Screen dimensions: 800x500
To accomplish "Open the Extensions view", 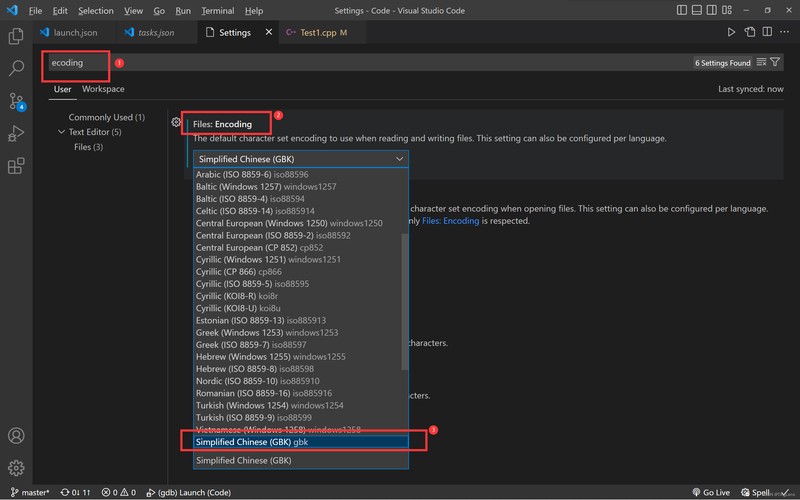I will point(16,166).
